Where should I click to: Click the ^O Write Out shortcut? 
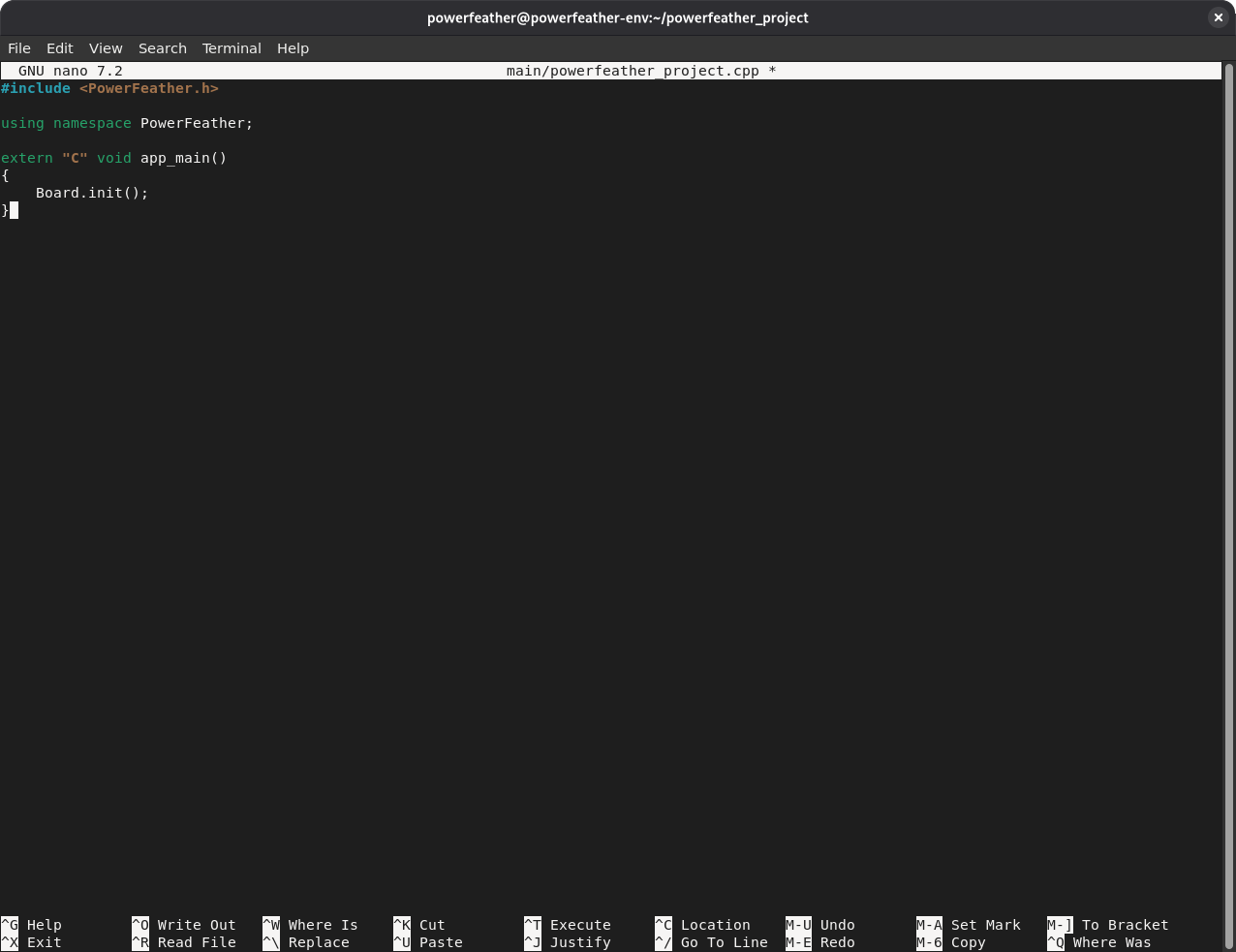point(184,925)
